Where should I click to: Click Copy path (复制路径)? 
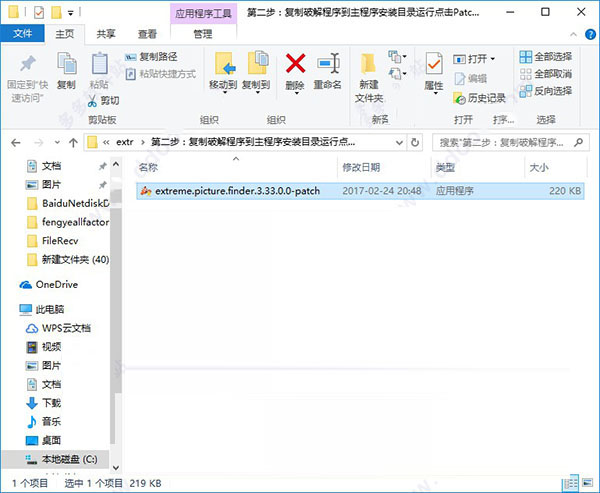151,57
